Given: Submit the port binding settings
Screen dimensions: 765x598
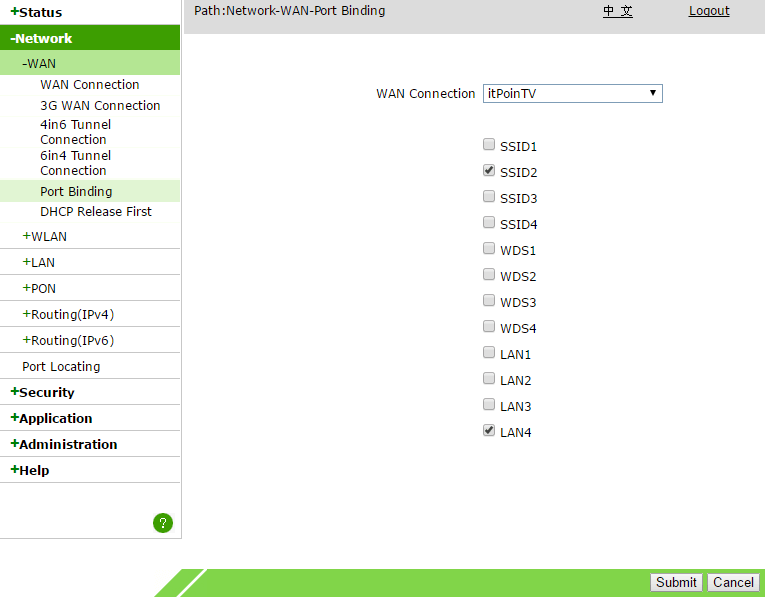Looking at the screenshot, I should 676,582.
